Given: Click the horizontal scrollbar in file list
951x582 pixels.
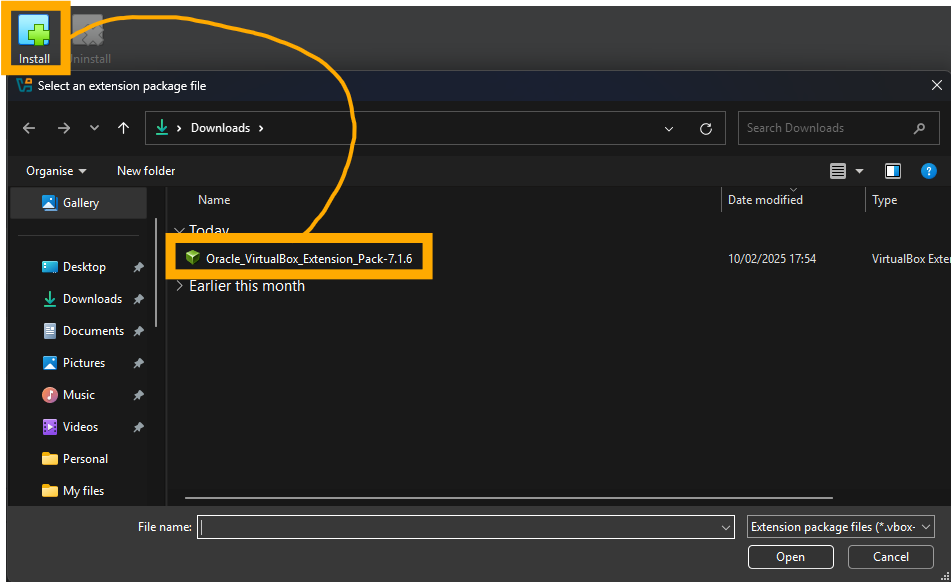Looking at the screenshot, I should [x=500, y=496].
